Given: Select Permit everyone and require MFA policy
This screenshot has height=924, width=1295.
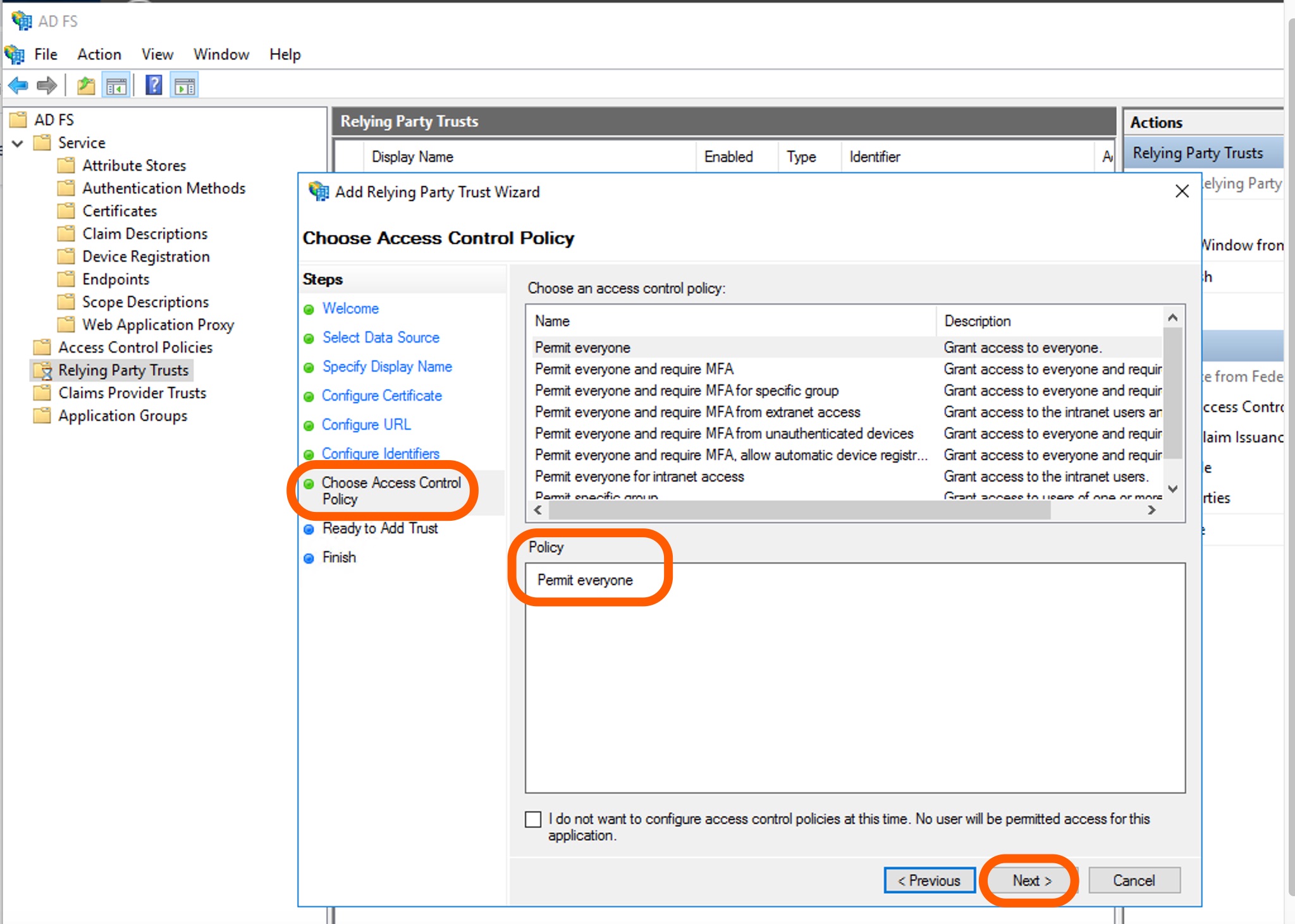Looking at the screenshot, I should (634, 369).
